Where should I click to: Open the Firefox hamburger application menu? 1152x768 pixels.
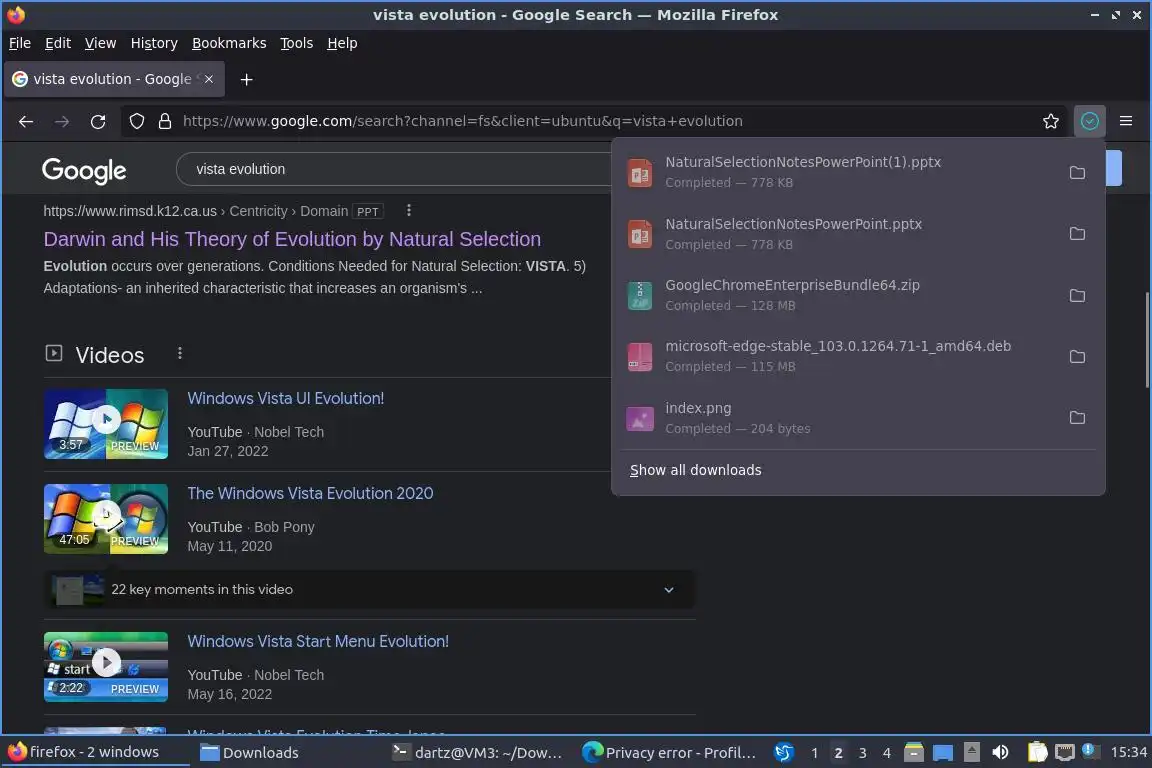(1126, 121)
